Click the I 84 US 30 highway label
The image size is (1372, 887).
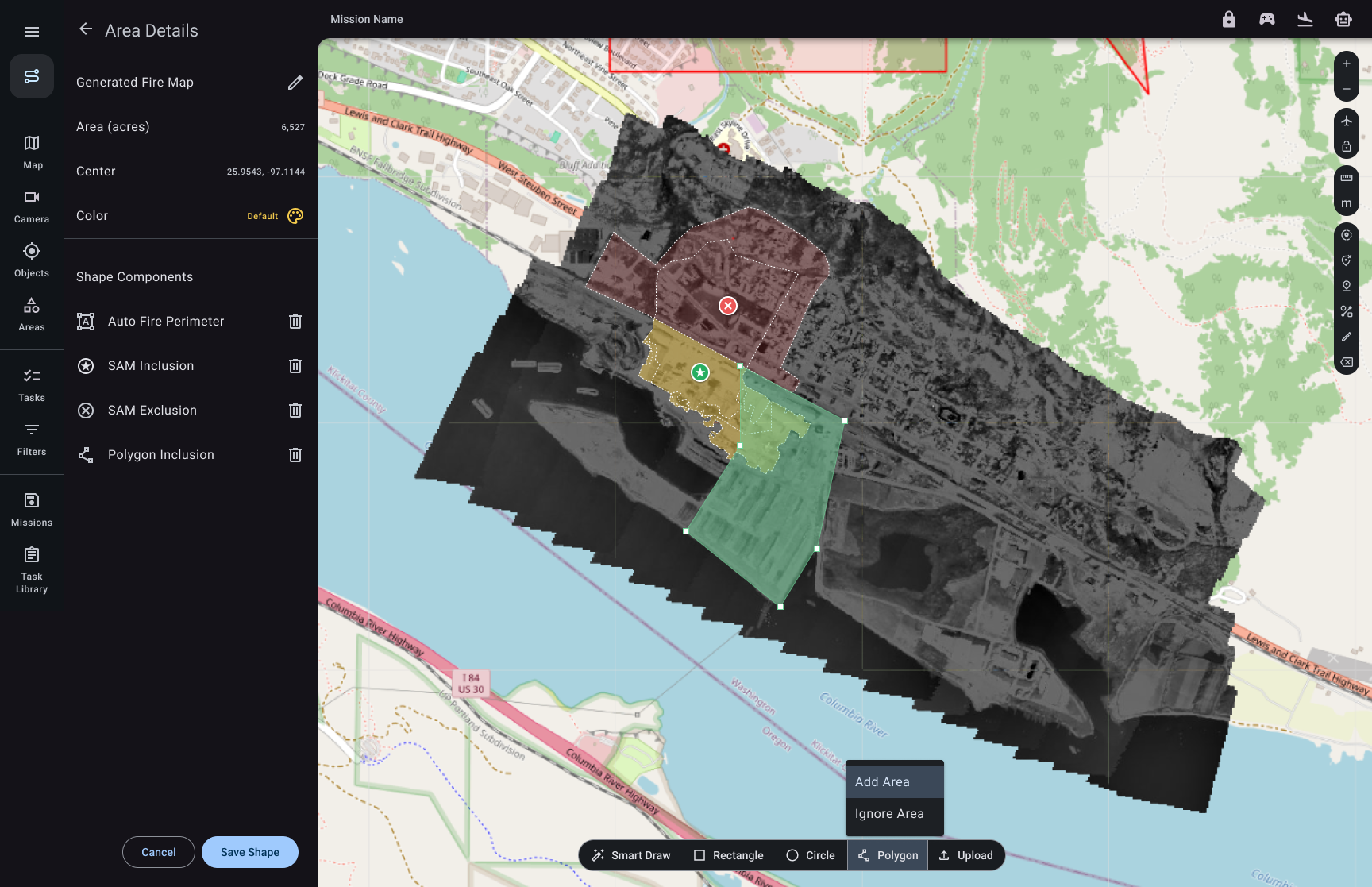tap(472, 684)
